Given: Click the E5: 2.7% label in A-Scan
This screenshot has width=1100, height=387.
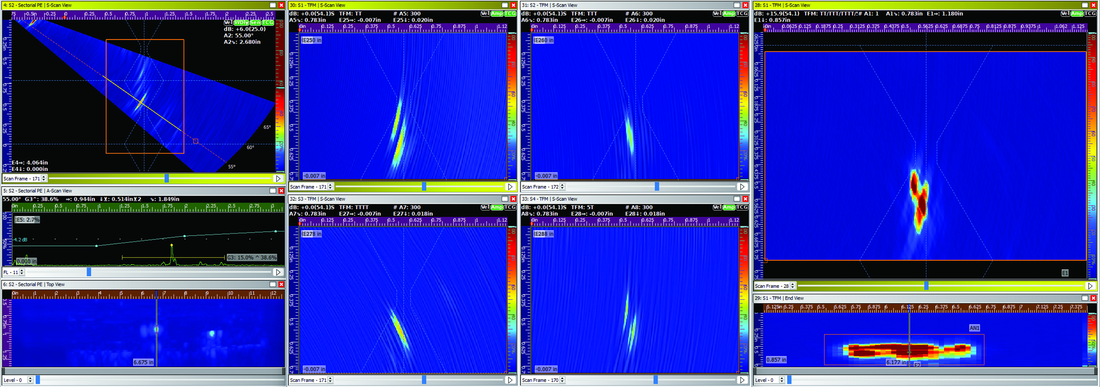Looking at the screenshot, I should [27, 219].
